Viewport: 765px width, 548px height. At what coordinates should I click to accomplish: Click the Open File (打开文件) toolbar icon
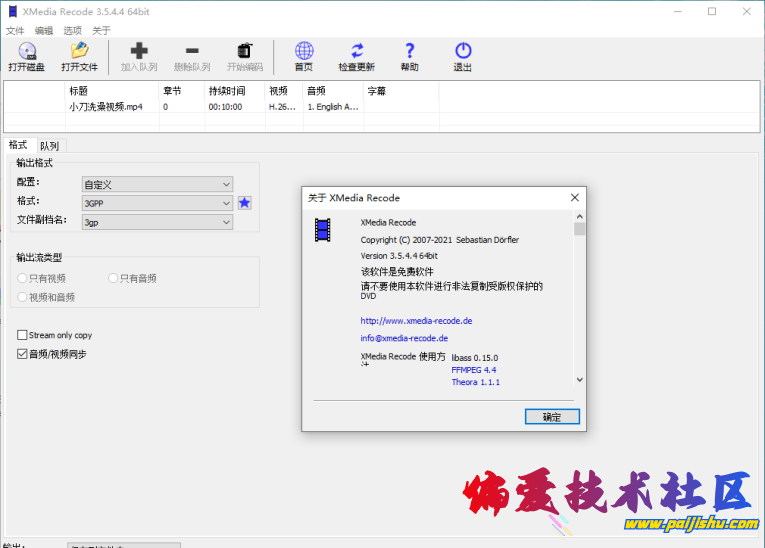click(79, 52)
